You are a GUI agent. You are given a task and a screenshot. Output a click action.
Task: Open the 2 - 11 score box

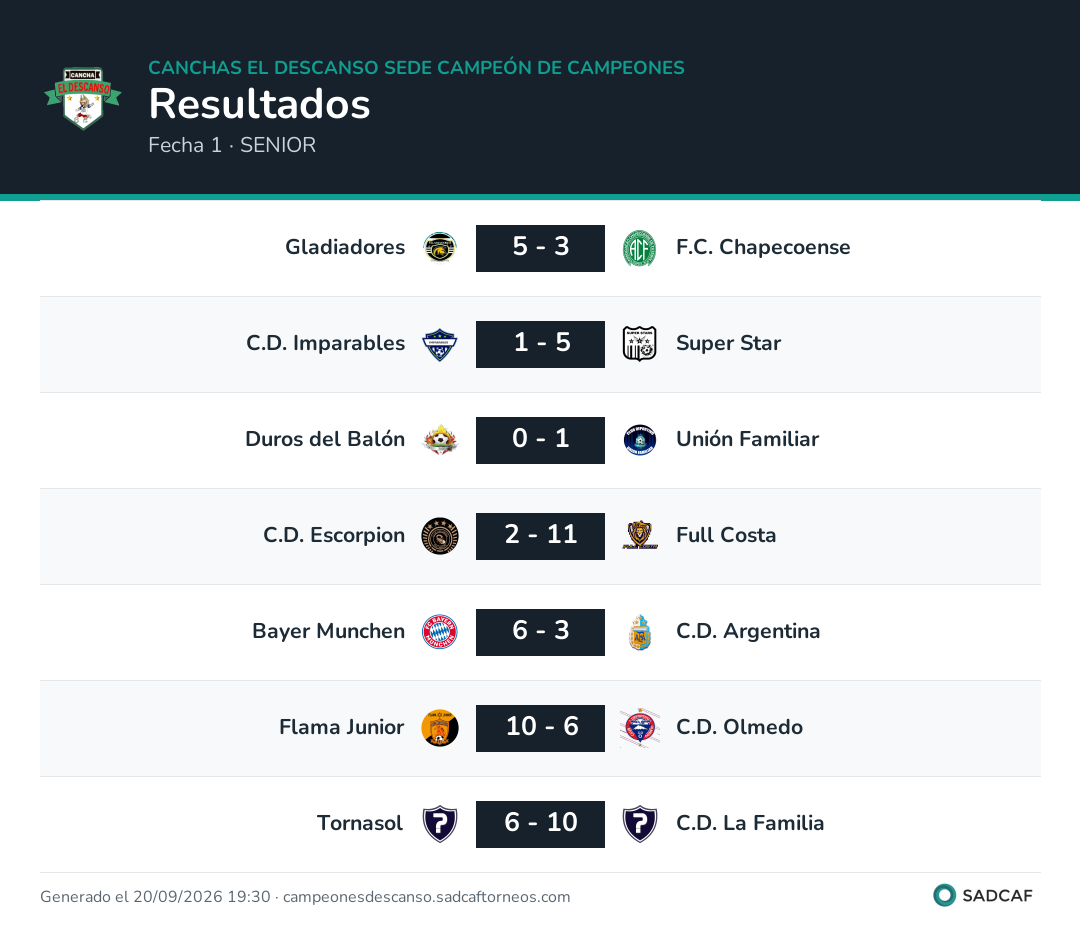[541, 536]
